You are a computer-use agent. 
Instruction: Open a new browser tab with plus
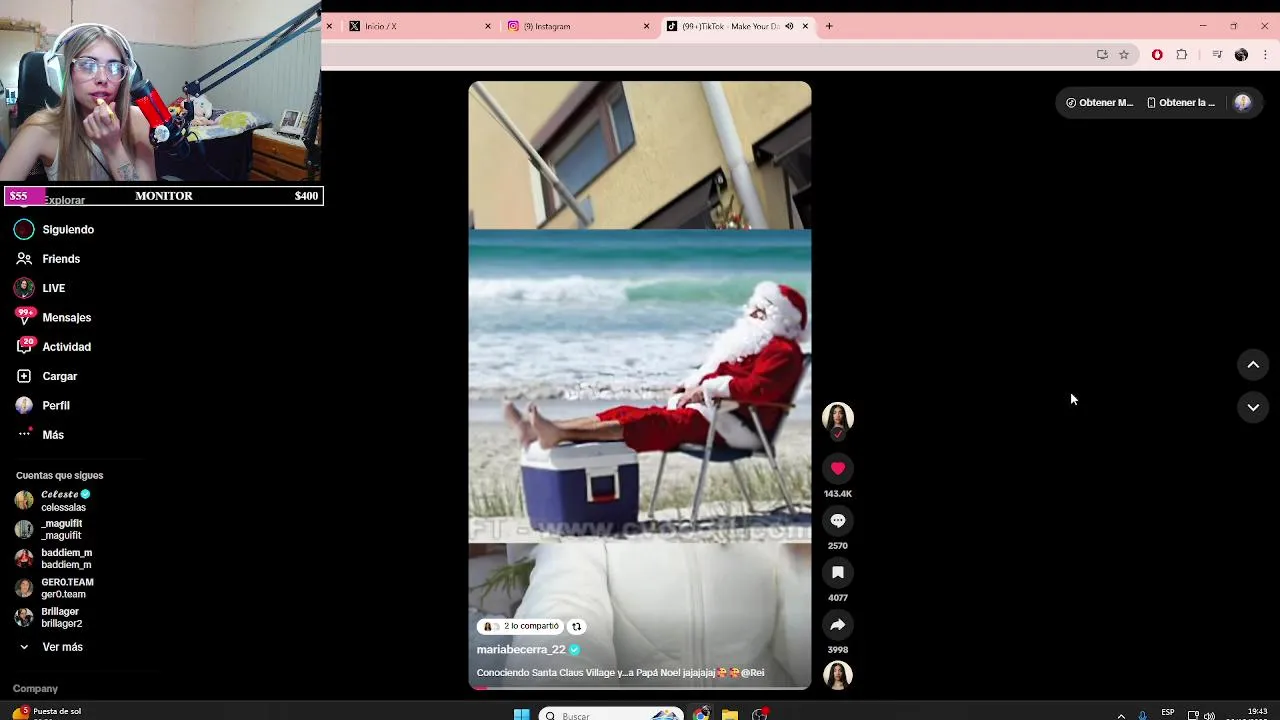[829, 26]
